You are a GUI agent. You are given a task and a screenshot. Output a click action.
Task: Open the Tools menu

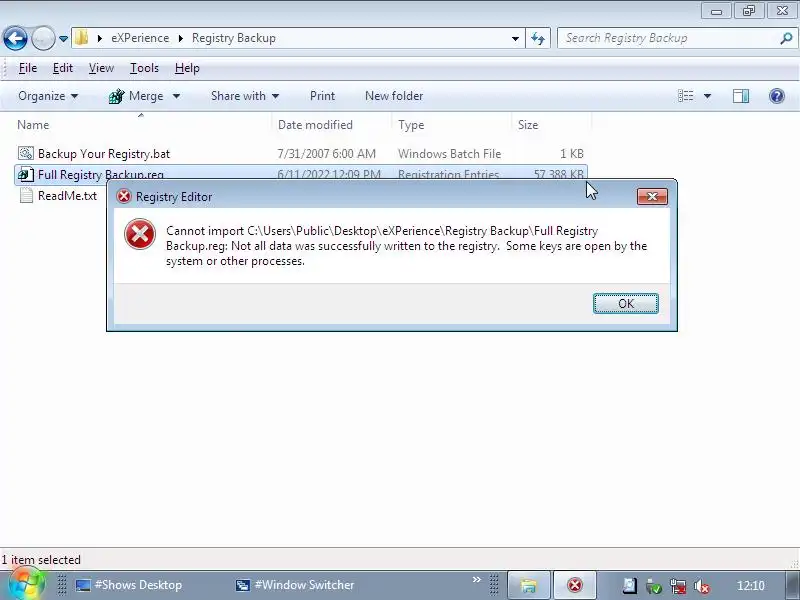point(144,68)
